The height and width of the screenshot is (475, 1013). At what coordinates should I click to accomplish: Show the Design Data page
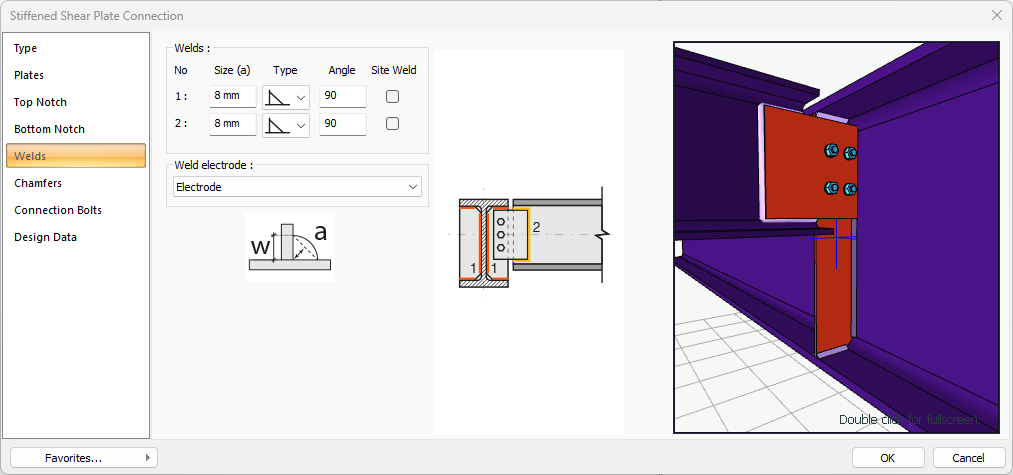(x=45, y=237)
